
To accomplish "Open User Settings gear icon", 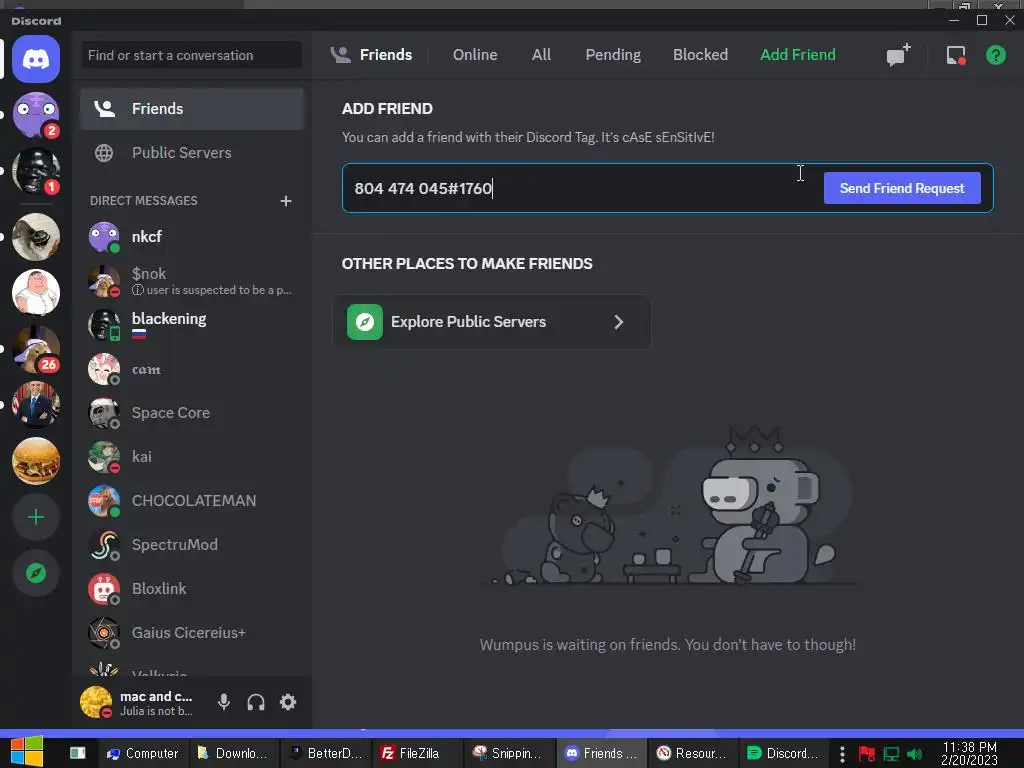I will click(288, 702).
